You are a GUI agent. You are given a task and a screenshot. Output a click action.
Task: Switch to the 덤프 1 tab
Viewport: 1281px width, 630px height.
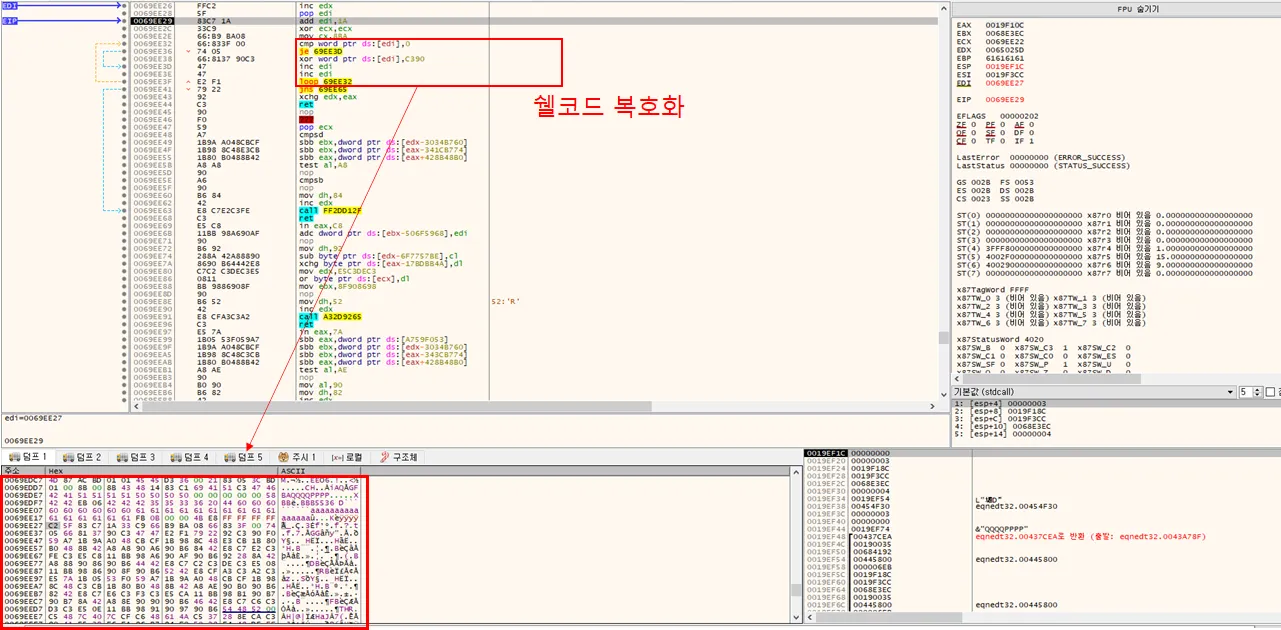click(28, 457)
